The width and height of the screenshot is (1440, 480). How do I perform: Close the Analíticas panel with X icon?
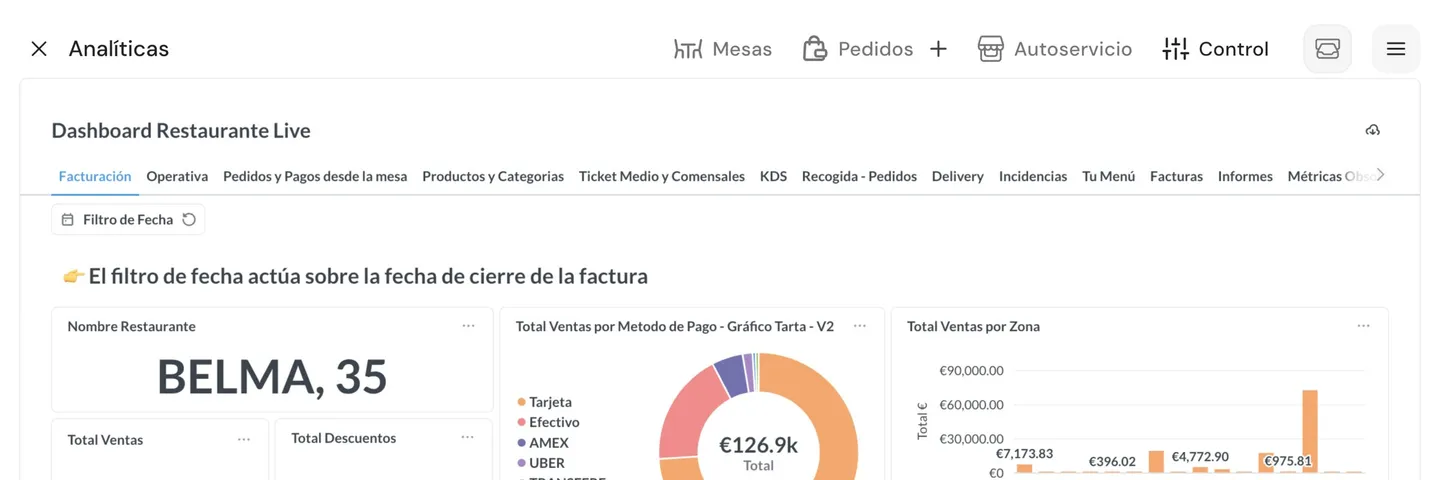[x=39, y=49]
